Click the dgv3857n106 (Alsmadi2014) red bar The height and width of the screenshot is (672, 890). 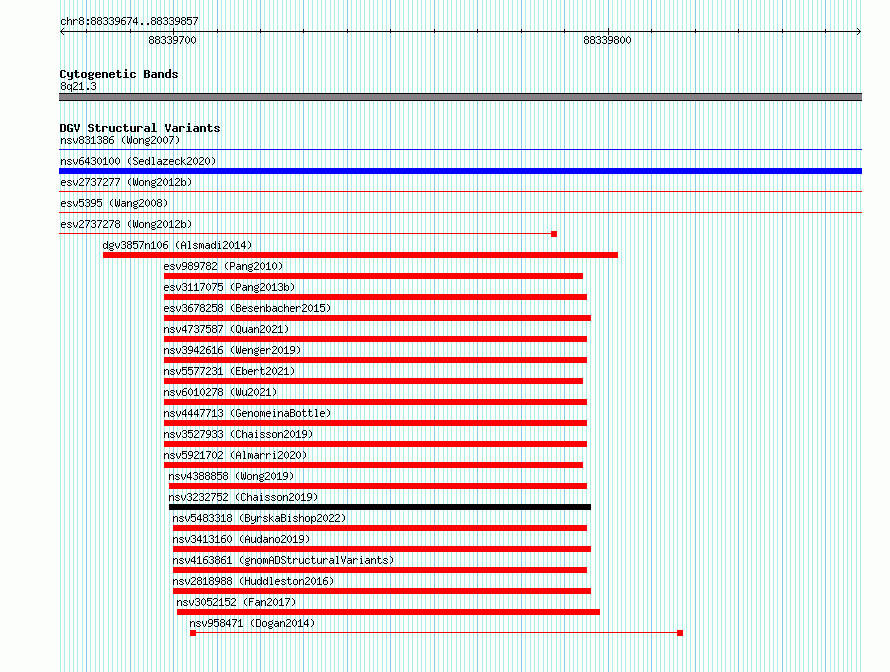(x=360, y=255)
